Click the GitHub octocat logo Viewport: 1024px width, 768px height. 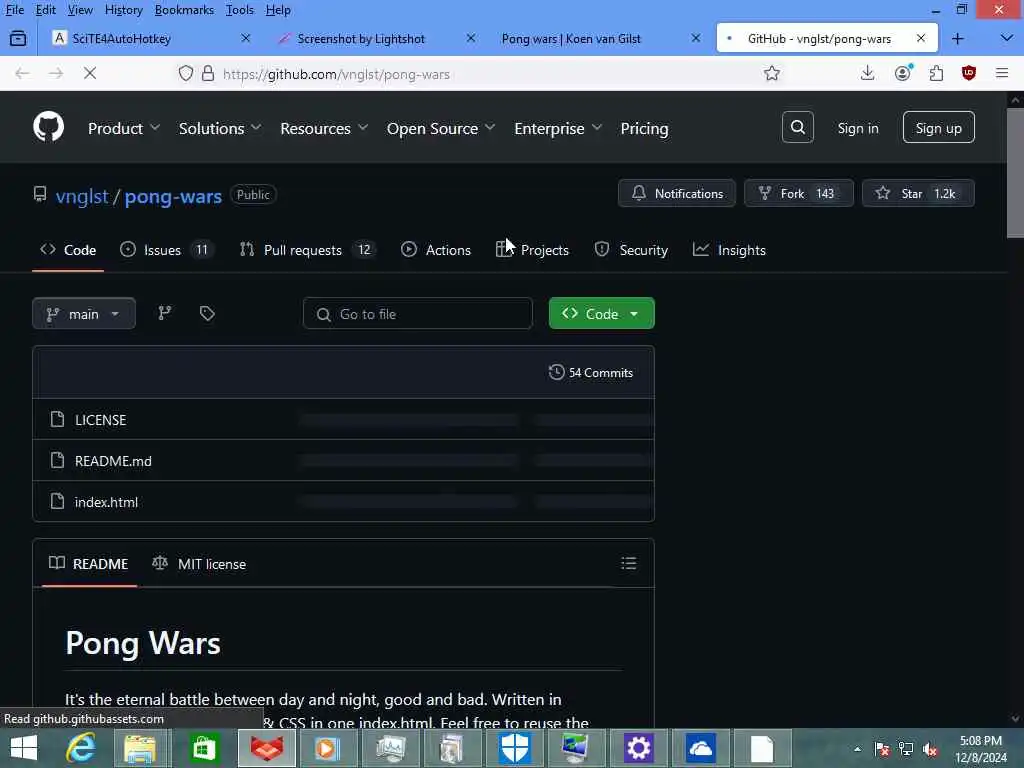[48, 127]
